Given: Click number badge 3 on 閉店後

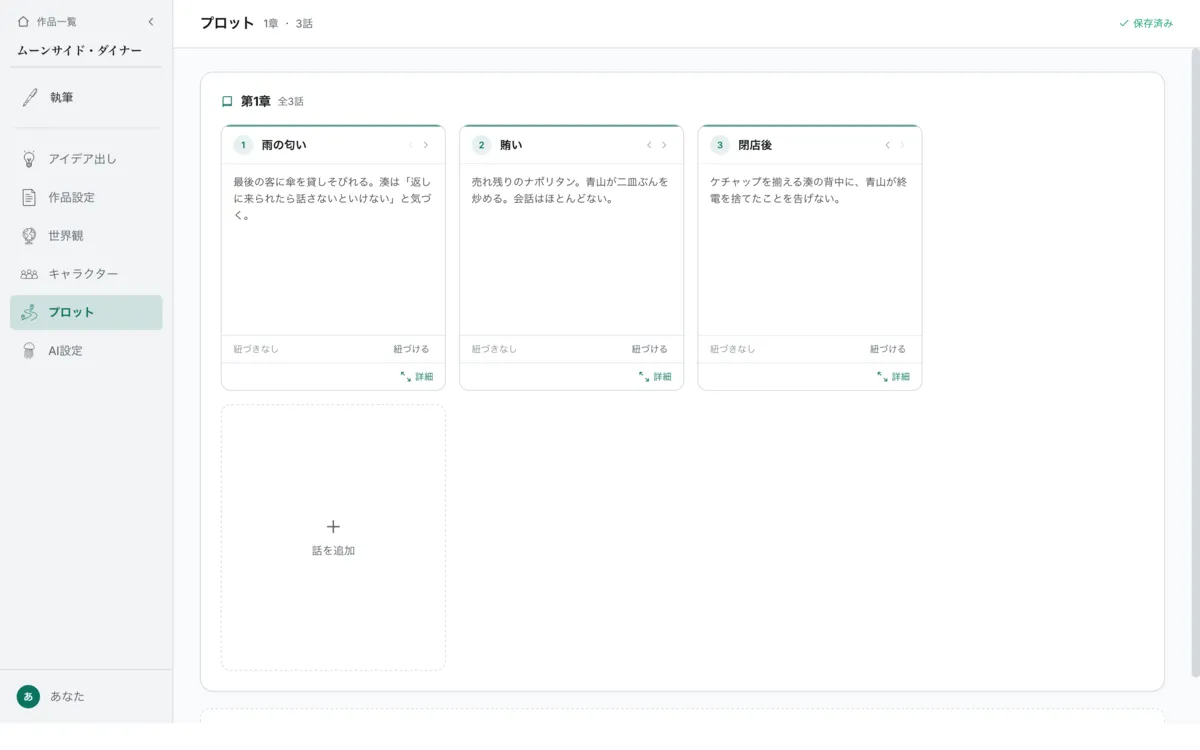Looking at the screenshot, I should pyautogui.click(x=719, y=145).
